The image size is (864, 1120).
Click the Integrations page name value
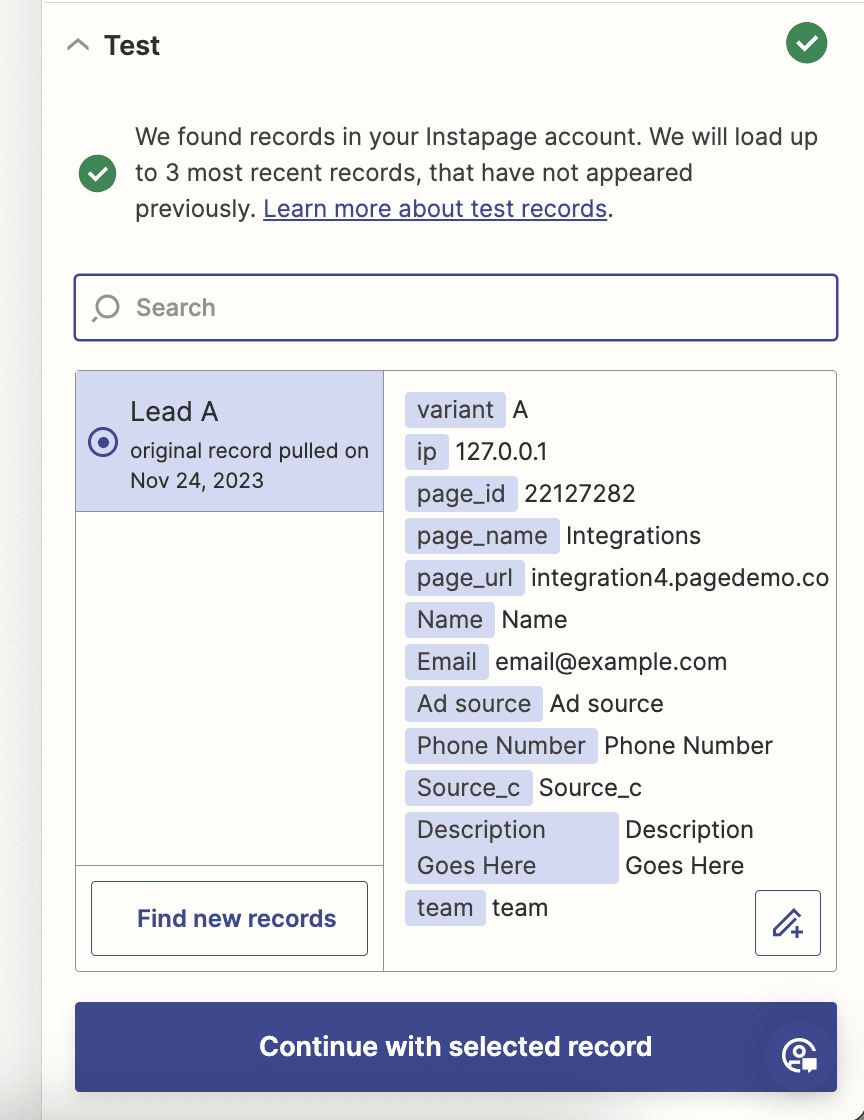(633, 536)
